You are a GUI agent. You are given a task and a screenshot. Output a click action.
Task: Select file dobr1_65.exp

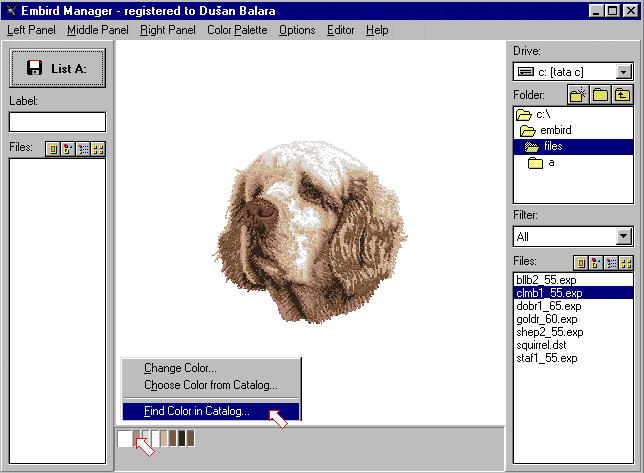pos(573,306)
